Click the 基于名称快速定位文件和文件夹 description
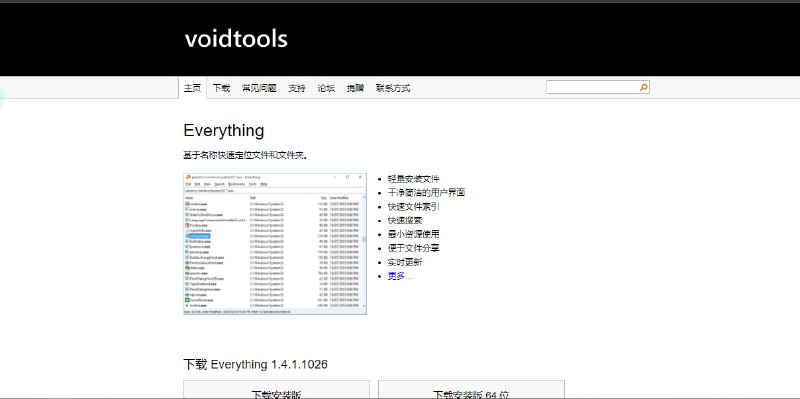The height and width of the screenshot is (399, 800). click(x=245, y=155)
